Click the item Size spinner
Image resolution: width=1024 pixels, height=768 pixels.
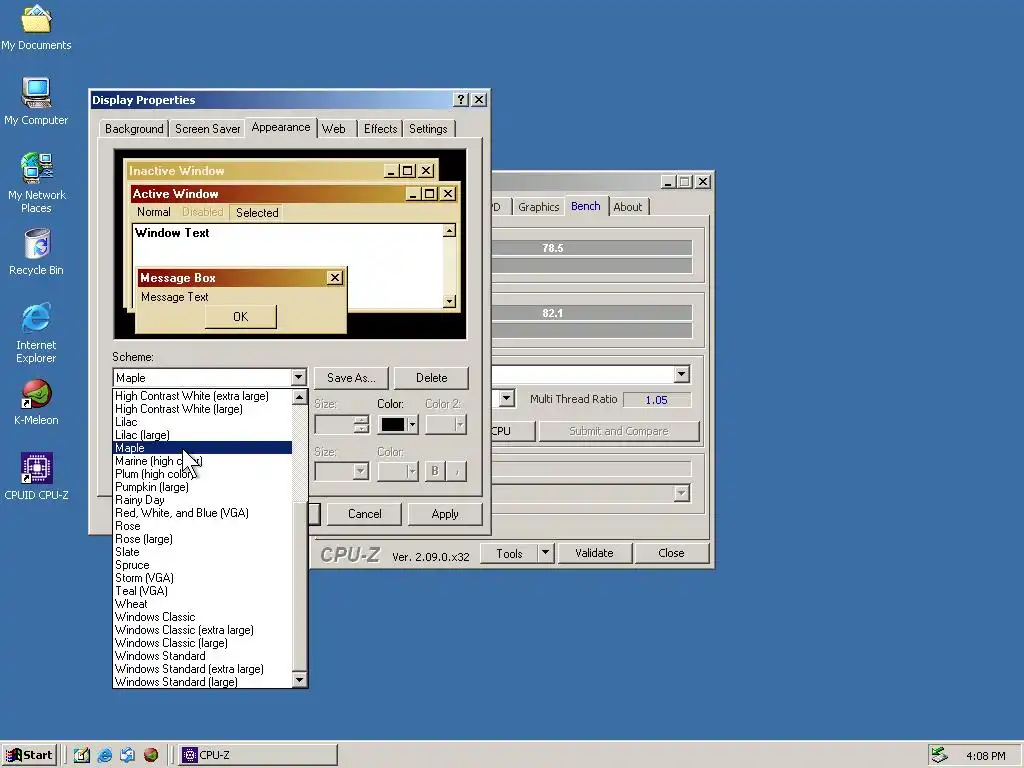click(362, 424)
